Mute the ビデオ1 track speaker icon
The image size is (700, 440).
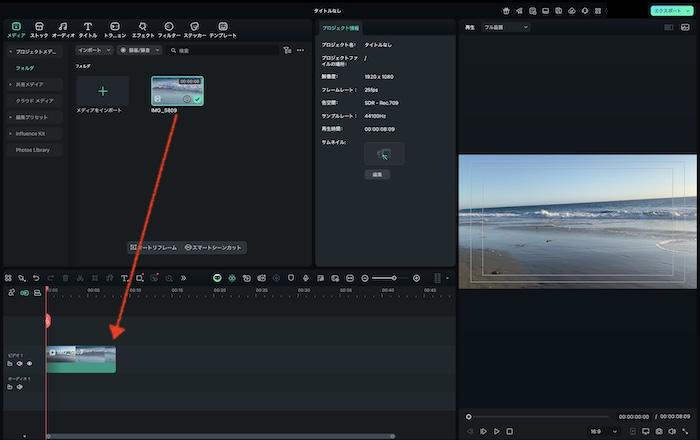point(19,364)
